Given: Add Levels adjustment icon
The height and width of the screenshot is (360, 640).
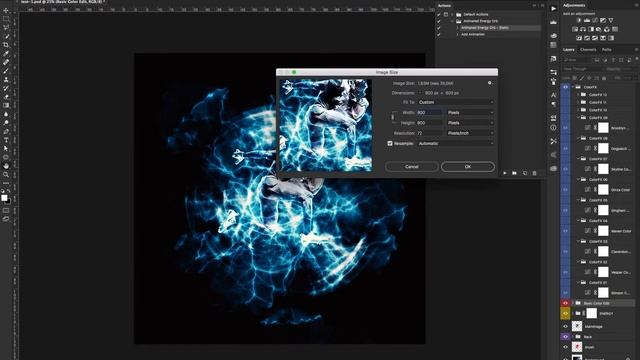Looking at the screenshot, I should coord(587,20).
